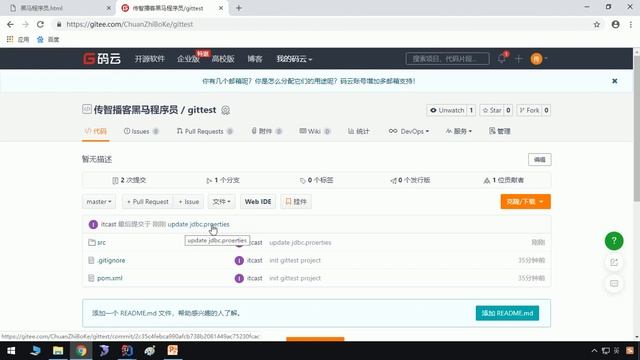This screenshot has height=360, width=640.
Task: Close the blue announcement banner
Action: pos(614,81)
